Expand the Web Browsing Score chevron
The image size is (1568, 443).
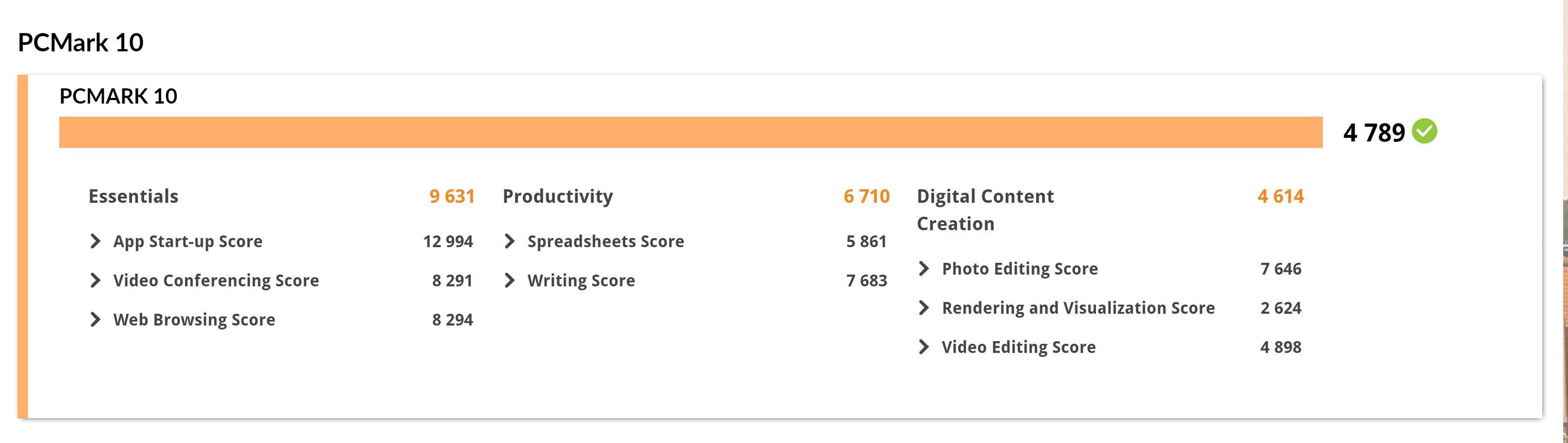pyautogui.click(x=95, y=319)
